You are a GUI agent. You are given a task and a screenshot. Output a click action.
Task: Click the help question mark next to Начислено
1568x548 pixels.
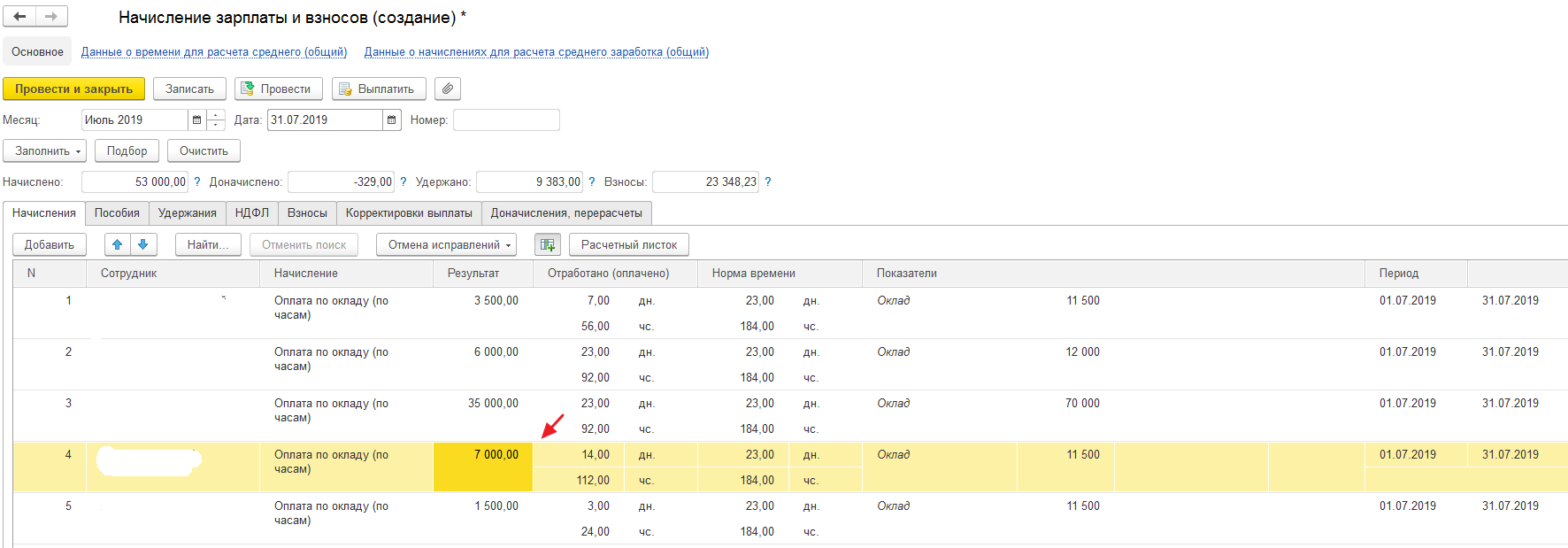coord(196,181)
